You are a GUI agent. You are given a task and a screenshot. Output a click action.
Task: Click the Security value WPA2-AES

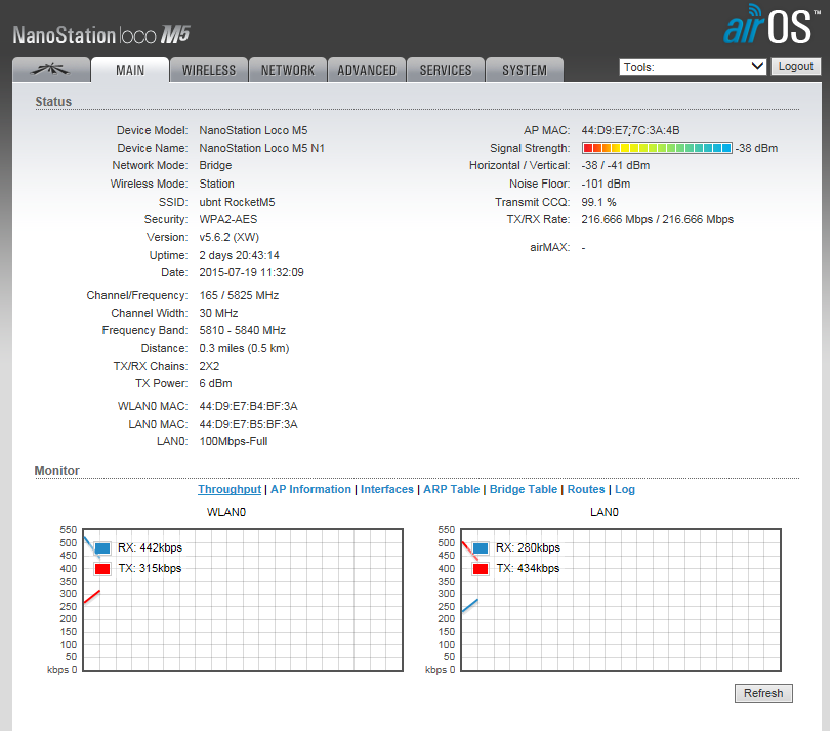click(x=228, y=219)
